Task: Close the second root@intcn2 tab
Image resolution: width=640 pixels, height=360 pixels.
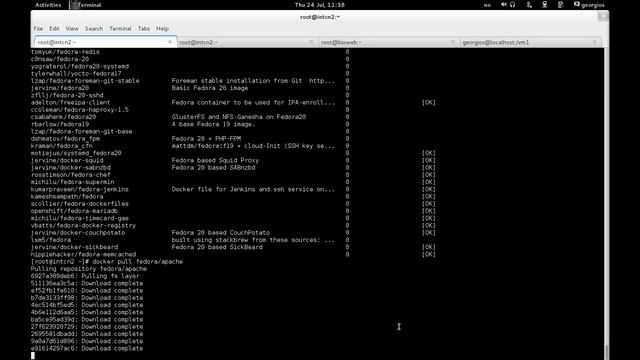Action: (x=311, y=42)
